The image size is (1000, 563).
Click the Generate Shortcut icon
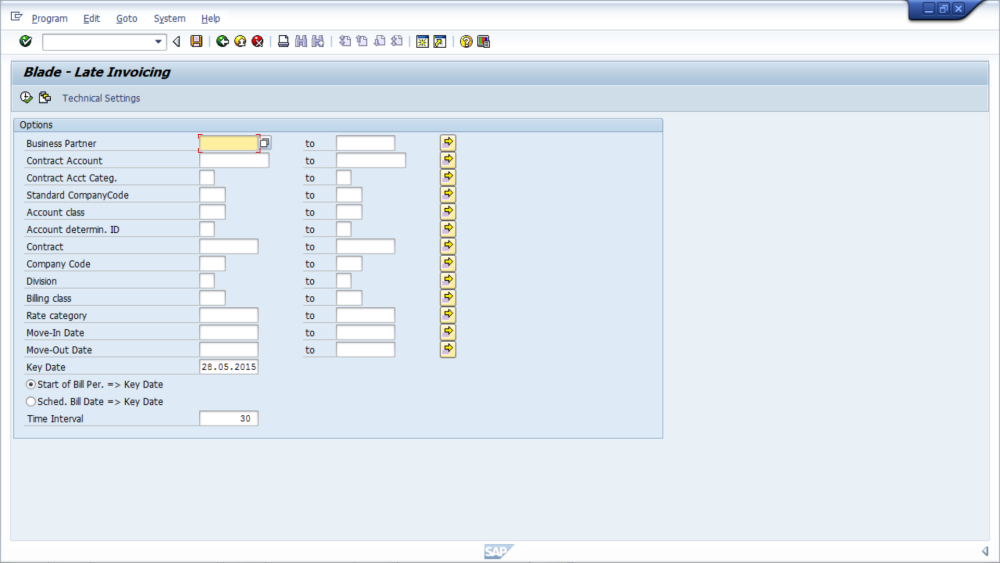pos(439,41)
